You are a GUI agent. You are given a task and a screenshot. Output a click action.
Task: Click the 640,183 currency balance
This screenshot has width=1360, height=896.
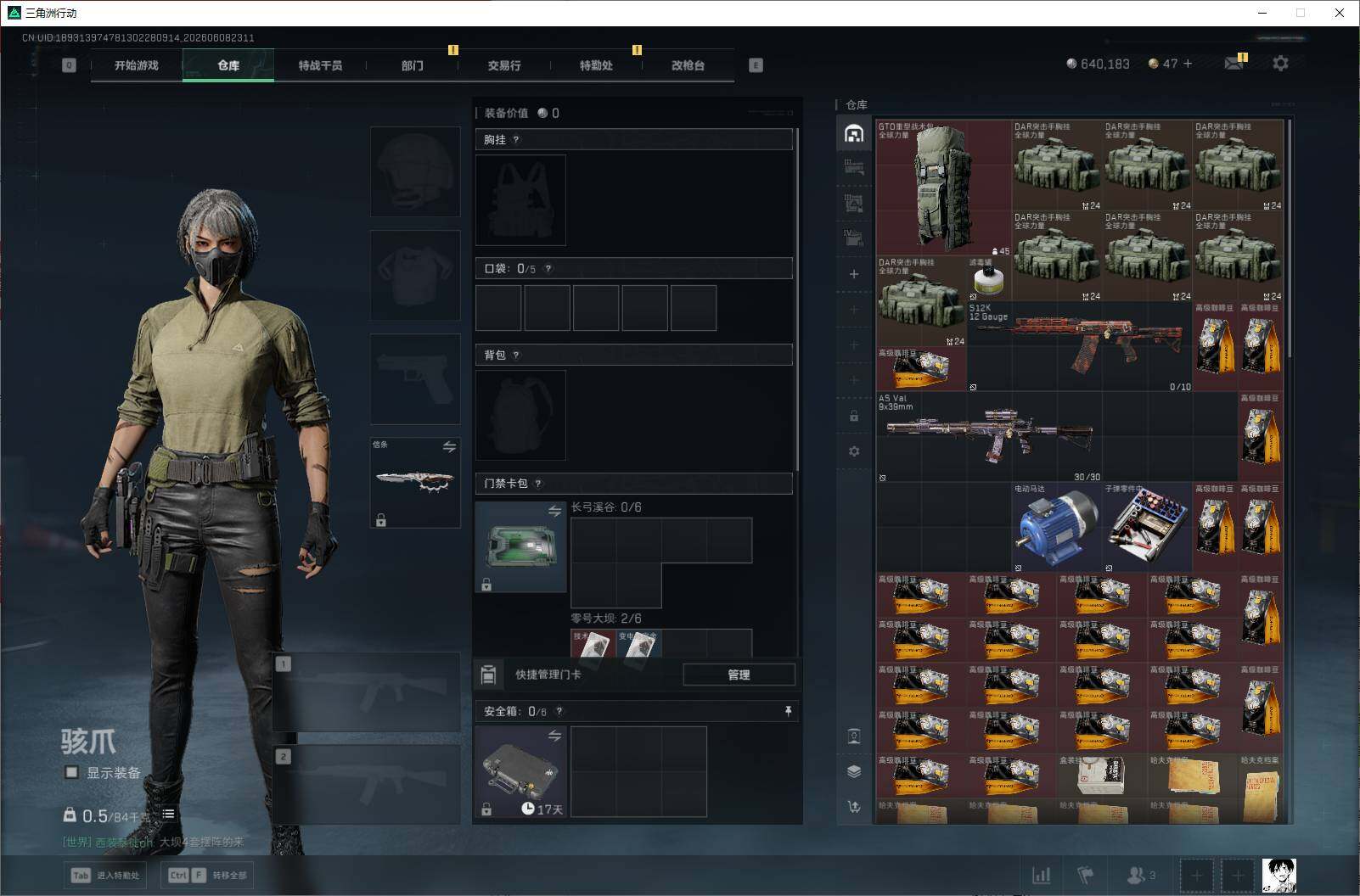[x=1098, y=64]
